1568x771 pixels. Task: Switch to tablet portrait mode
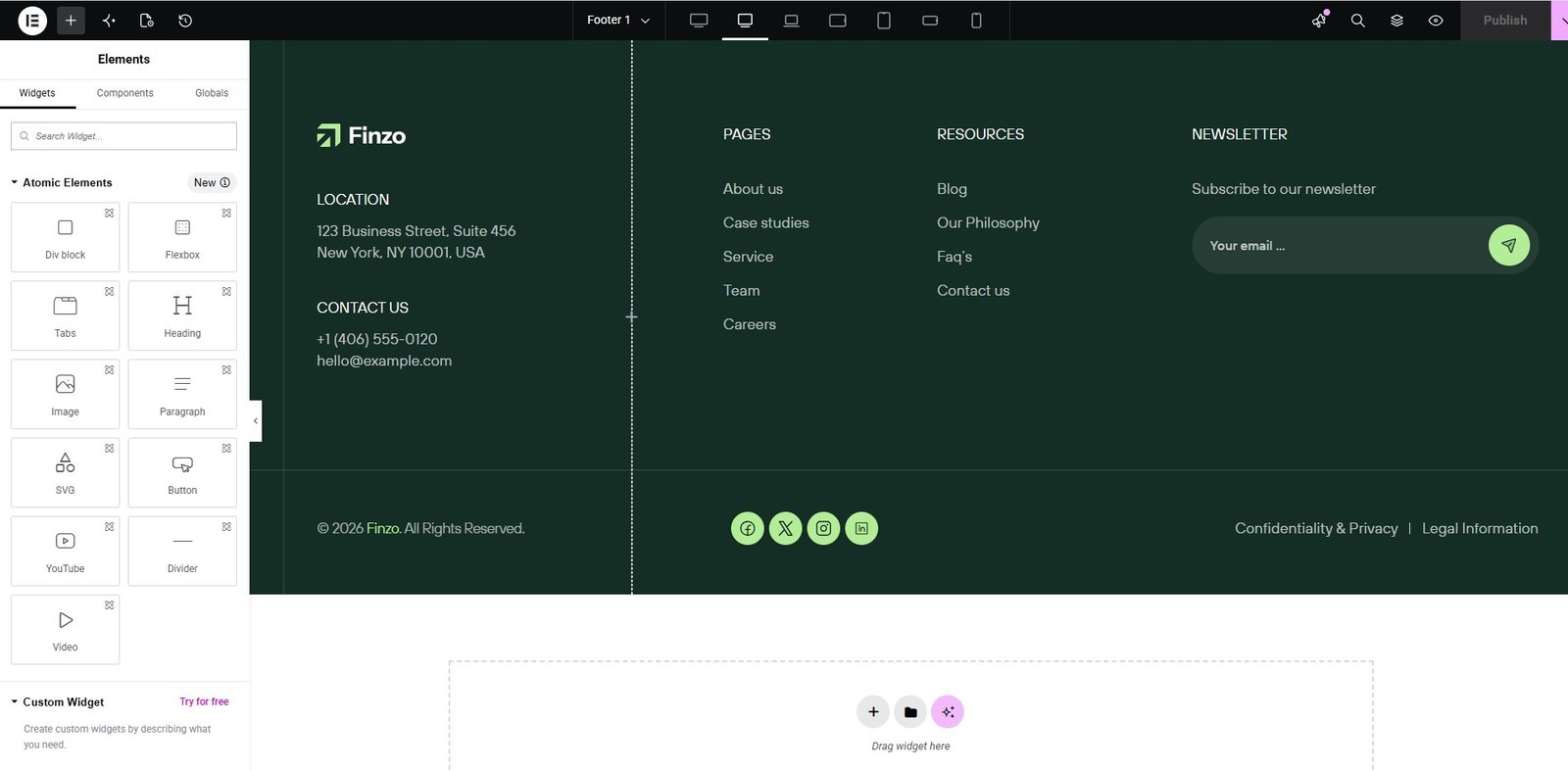[884, 20]
